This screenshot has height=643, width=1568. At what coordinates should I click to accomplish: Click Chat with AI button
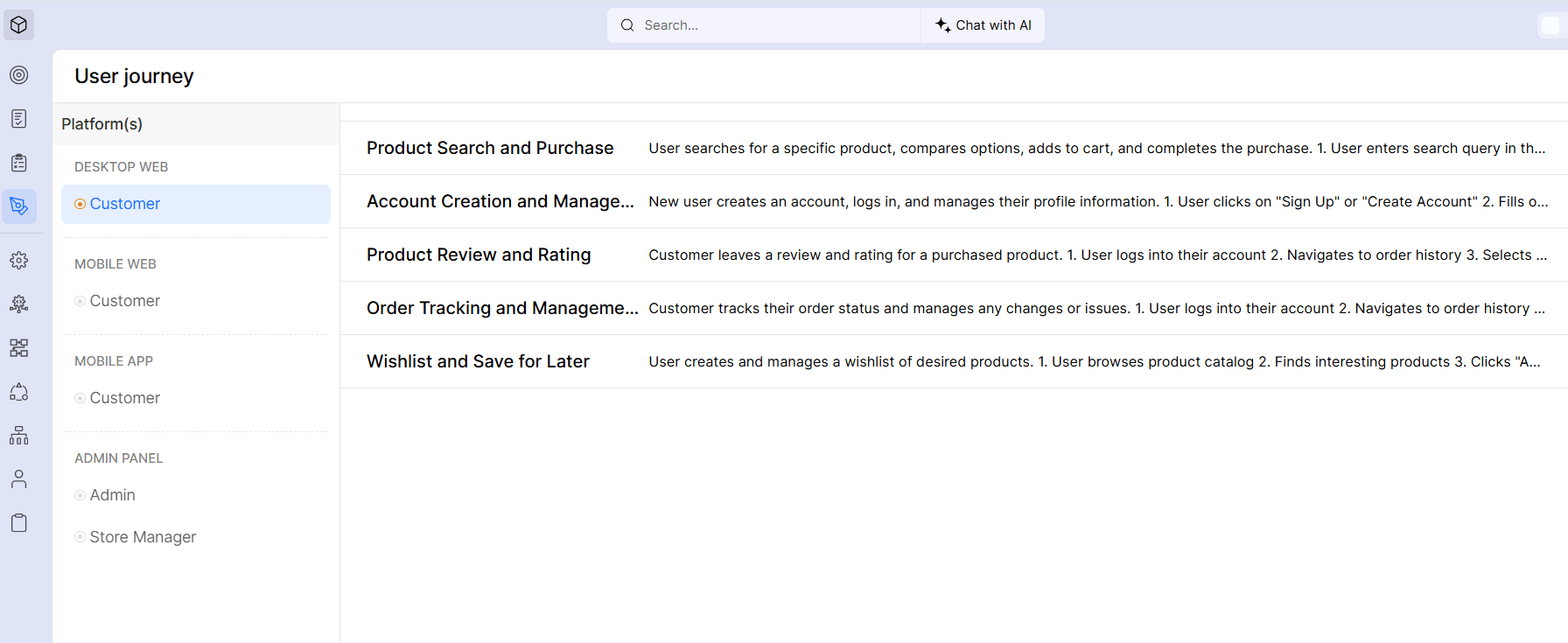pos(983,25)
